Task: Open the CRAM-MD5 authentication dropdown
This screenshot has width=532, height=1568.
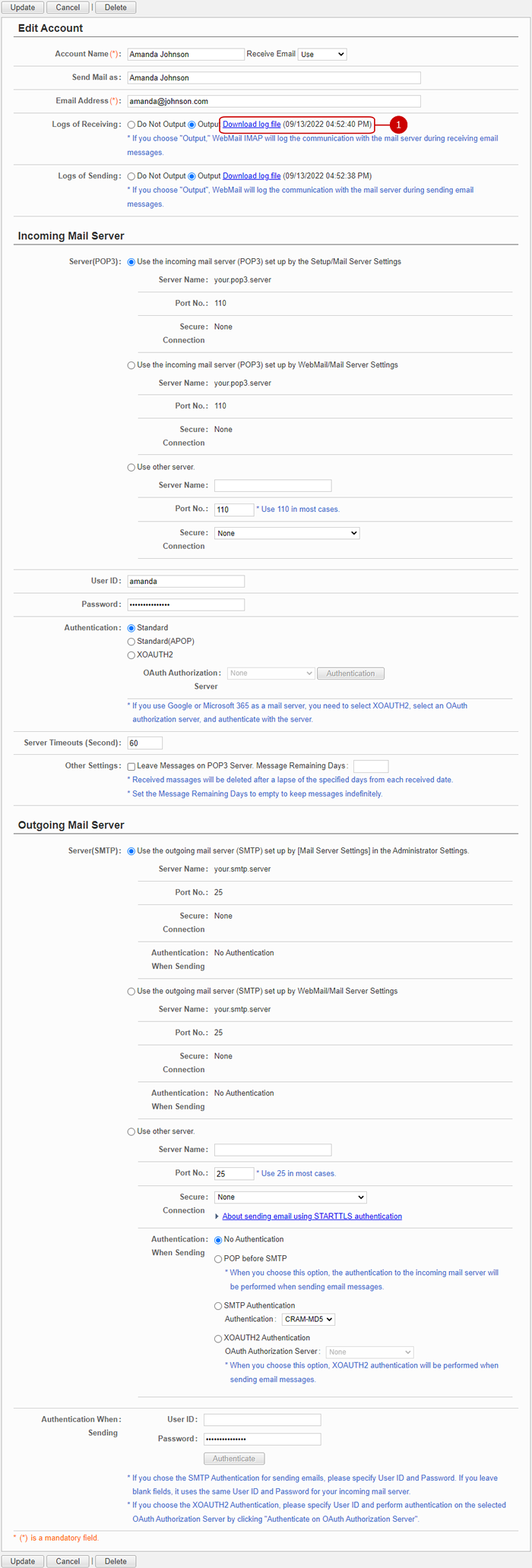Action: 309,1320
